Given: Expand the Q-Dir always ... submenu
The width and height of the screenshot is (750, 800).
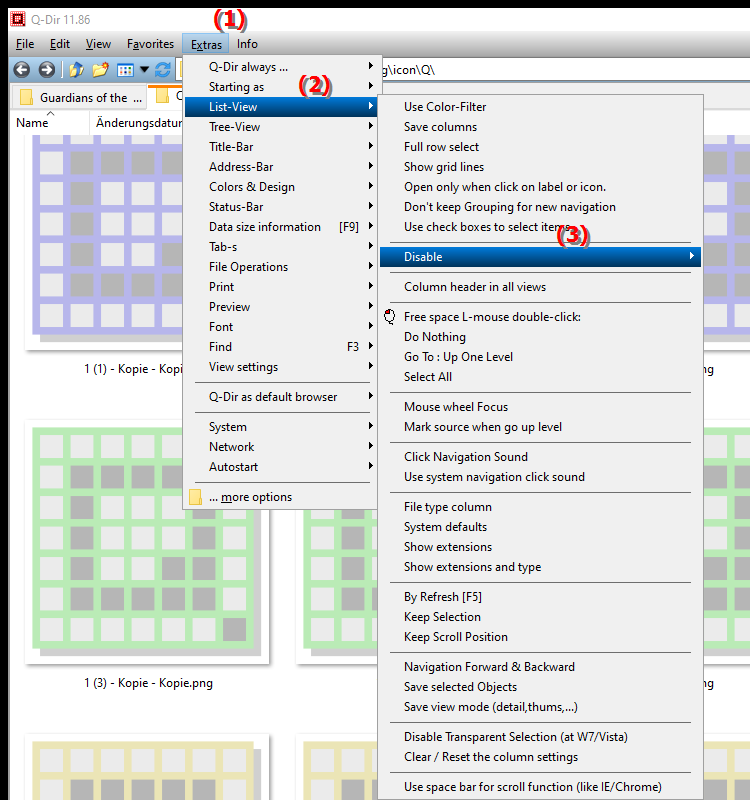Looking at the screenshot, I should (281, 67).
